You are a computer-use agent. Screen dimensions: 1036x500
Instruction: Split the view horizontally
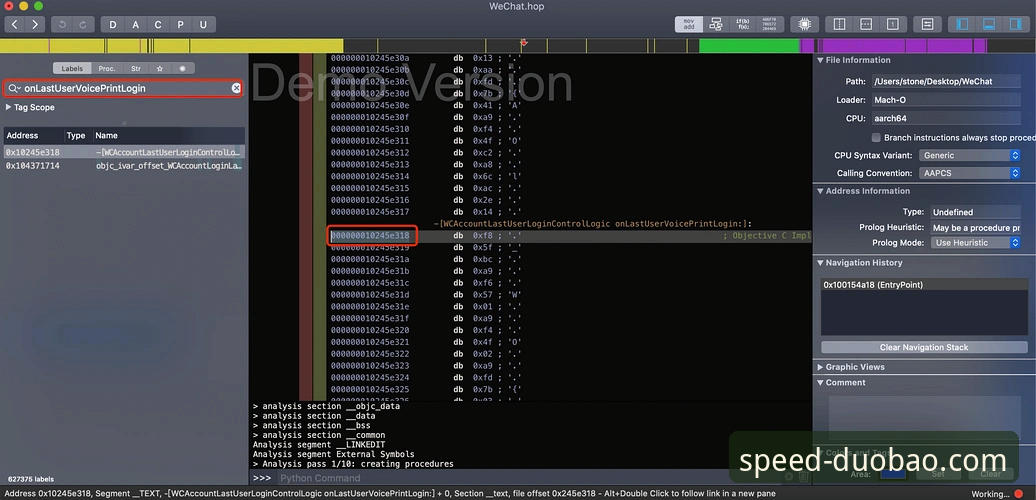pyautogui.click(x=866, y=24)
